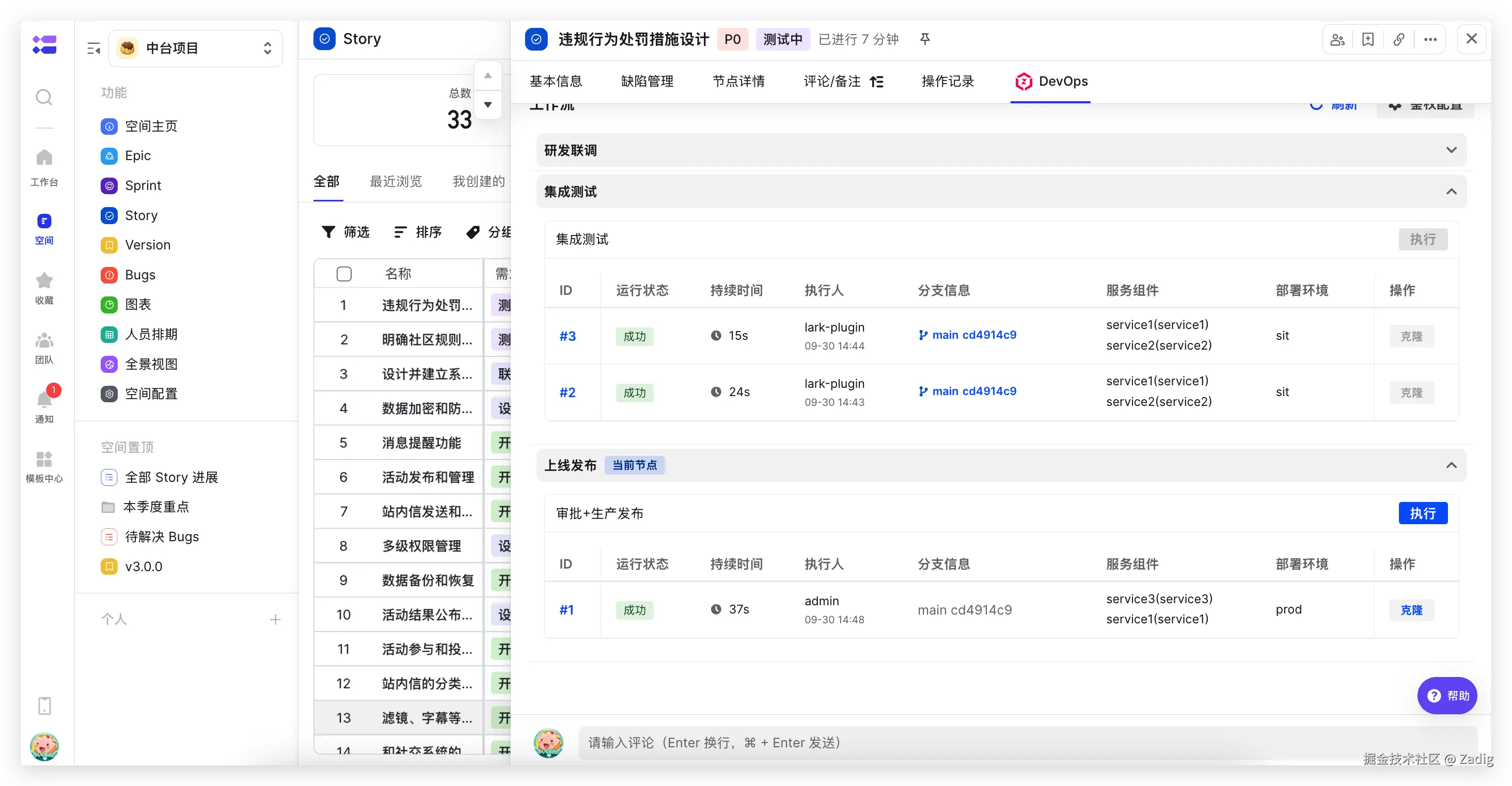Open the more options ellipsis menu
The image size is (1512, 786).
1430,39
